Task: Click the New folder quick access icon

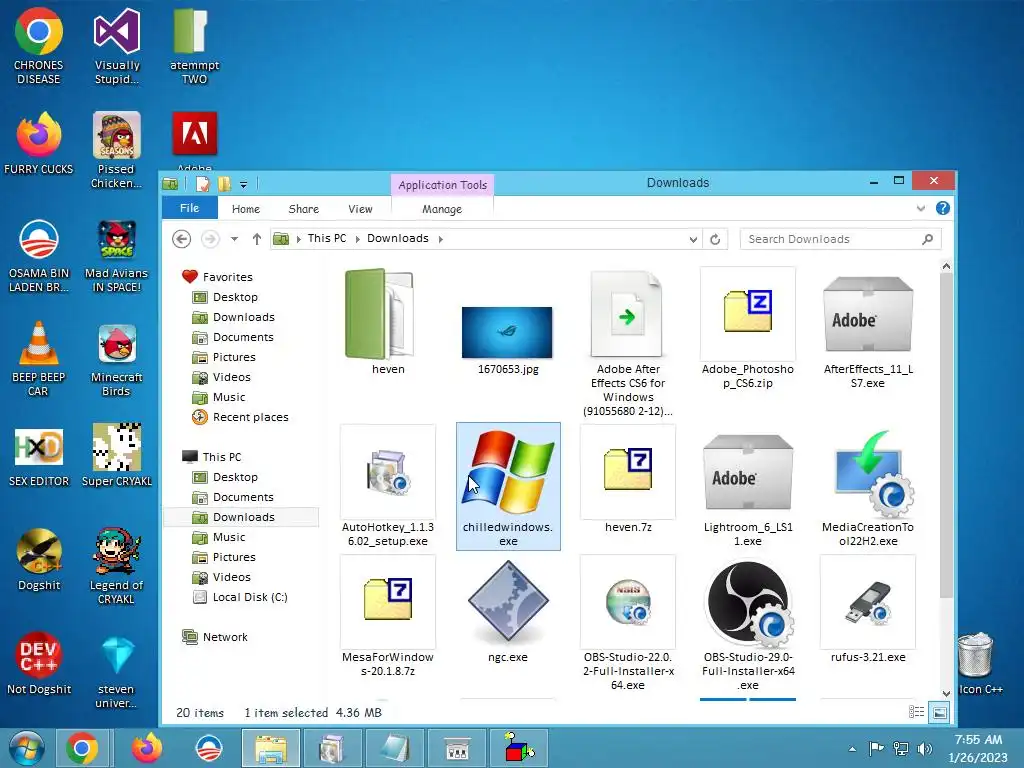Action: coord(224,184)
